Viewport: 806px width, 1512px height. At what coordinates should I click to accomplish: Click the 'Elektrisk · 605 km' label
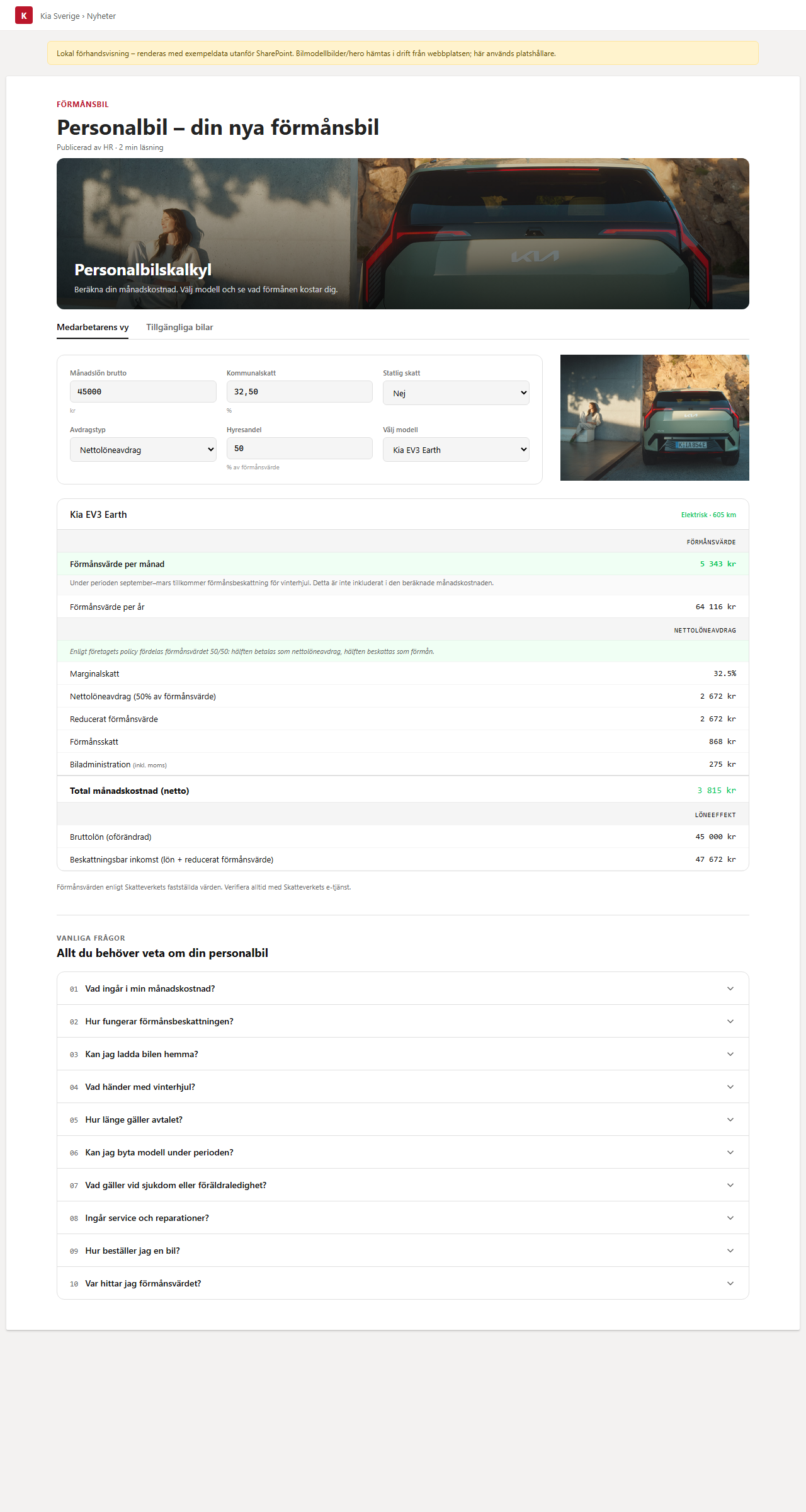(708, 515)
